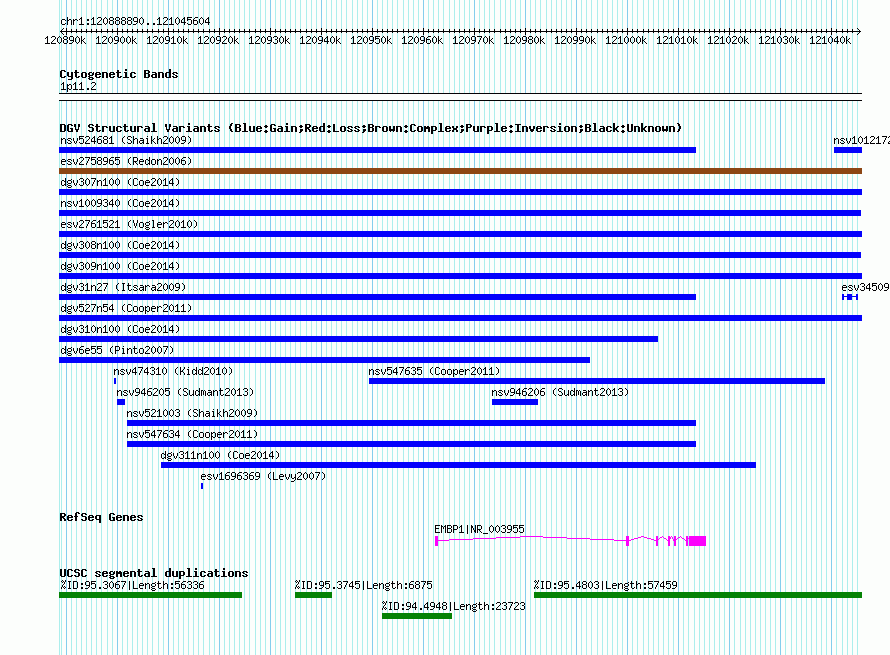The image size is (890, 655).
Task: Open dgv311n100 (Coe2014) label
Action: 220,455
